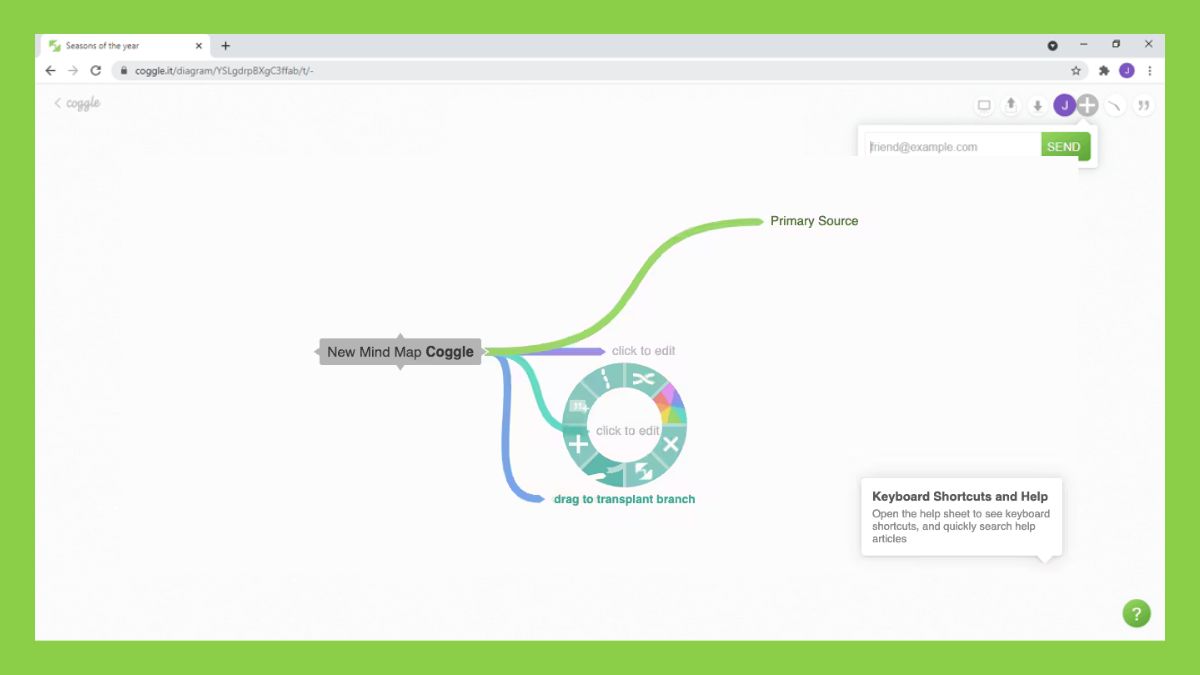Viewport: 1200px width, 675px height.
Task: Open the history curved-line icon
Action: coord(1115,105)
